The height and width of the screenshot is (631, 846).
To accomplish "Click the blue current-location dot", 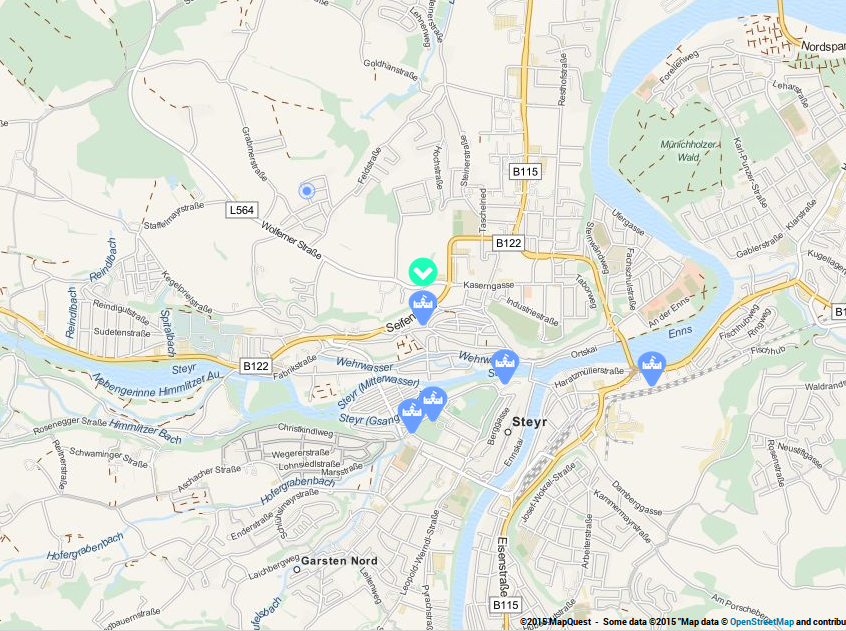I will pyautogui.click(x=307, y=191).
